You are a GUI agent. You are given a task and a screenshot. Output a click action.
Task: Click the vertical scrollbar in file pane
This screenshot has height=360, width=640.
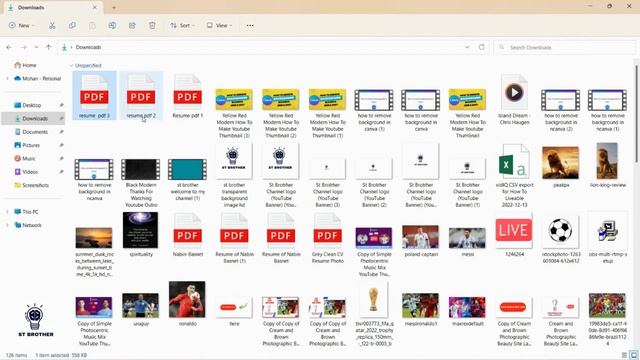636,114
